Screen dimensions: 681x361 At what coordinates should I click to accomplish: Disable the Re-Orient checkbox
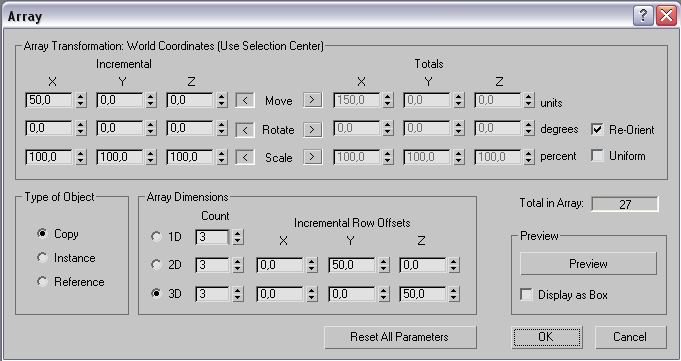tap(597, 129)
